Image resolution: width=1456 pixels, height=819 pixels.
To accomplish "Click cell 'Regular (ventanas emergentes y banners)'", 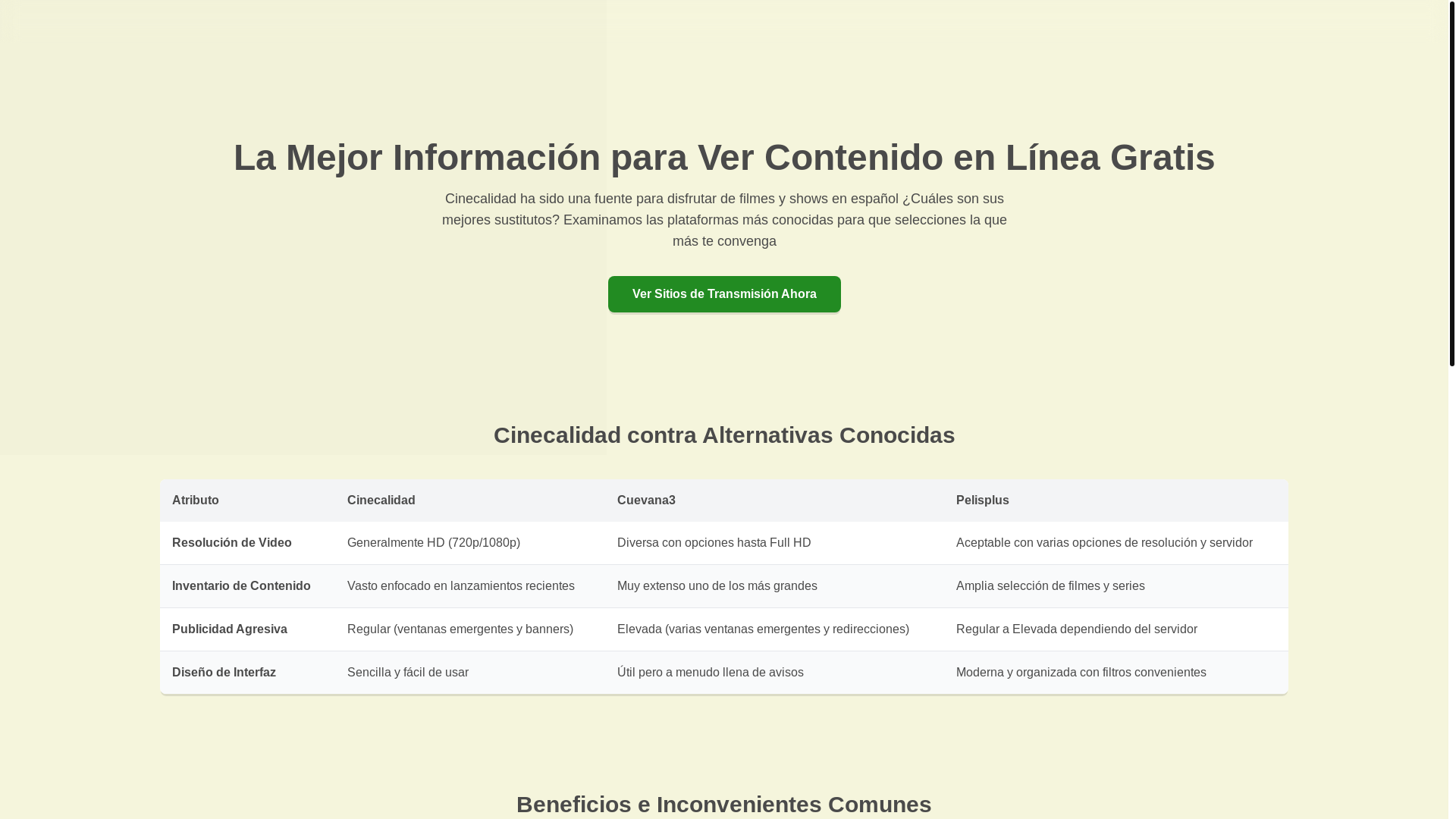I will point(470,629).
